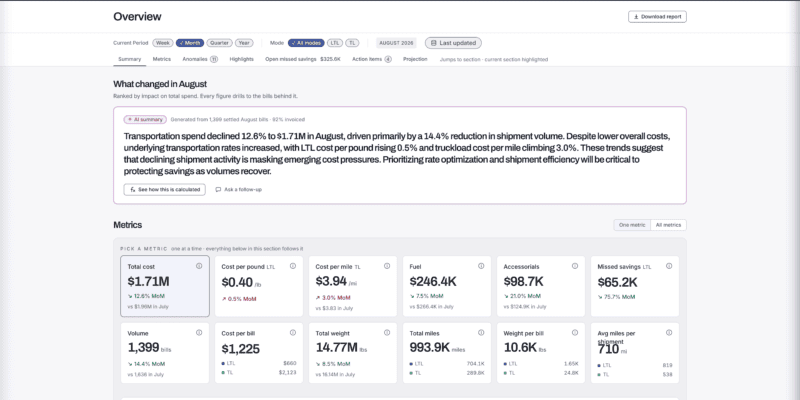Click Ask a follow-up link
This screenshot has height=400, width=800.
[238, 189]
